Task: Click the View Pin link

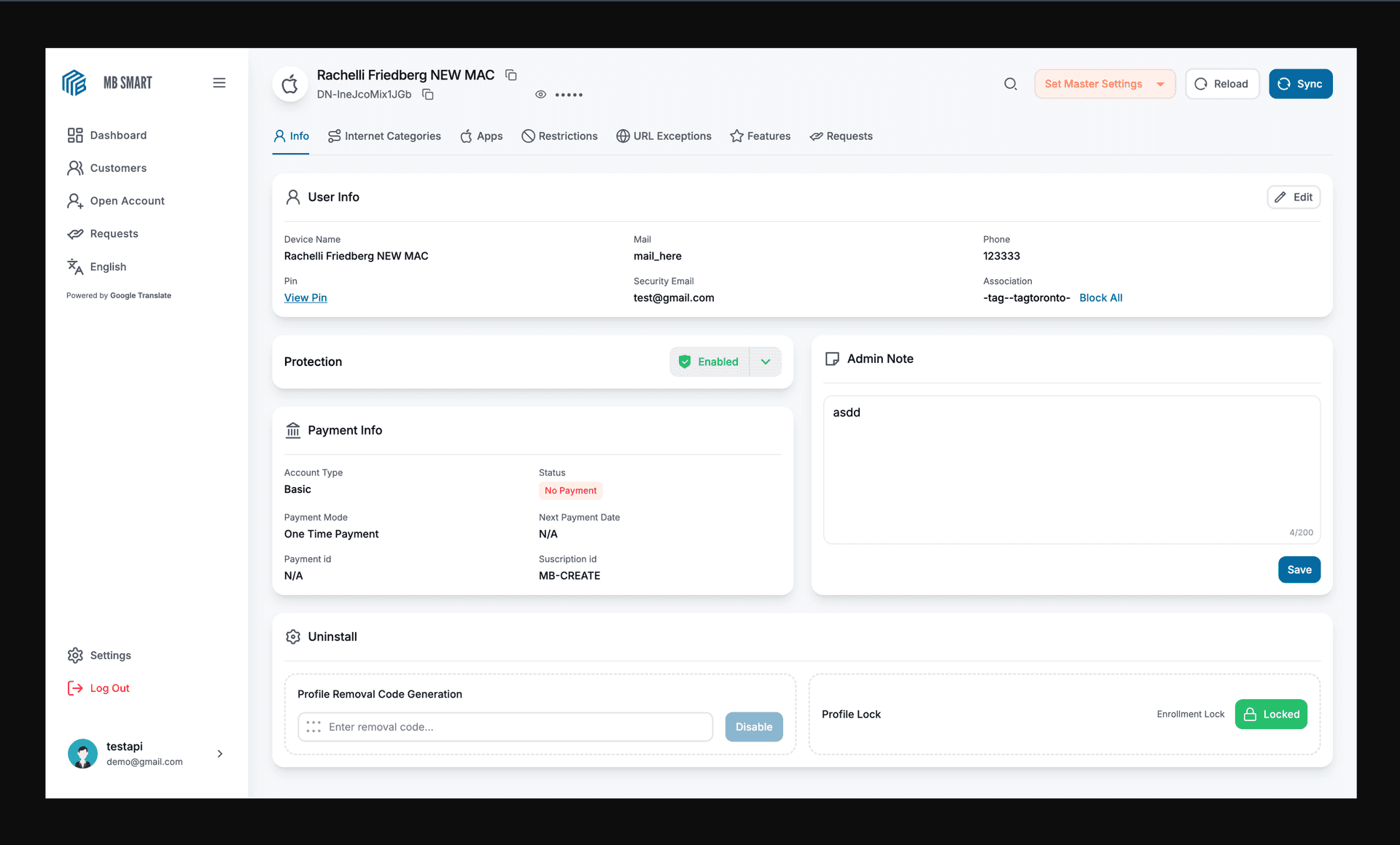Action: click(x=306, y=298)
